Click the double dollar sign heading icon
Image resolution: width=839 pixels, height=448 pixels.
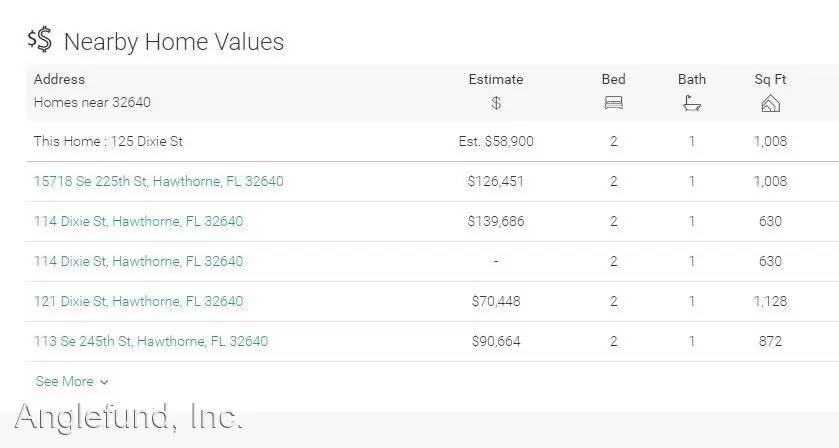point(40,40)
